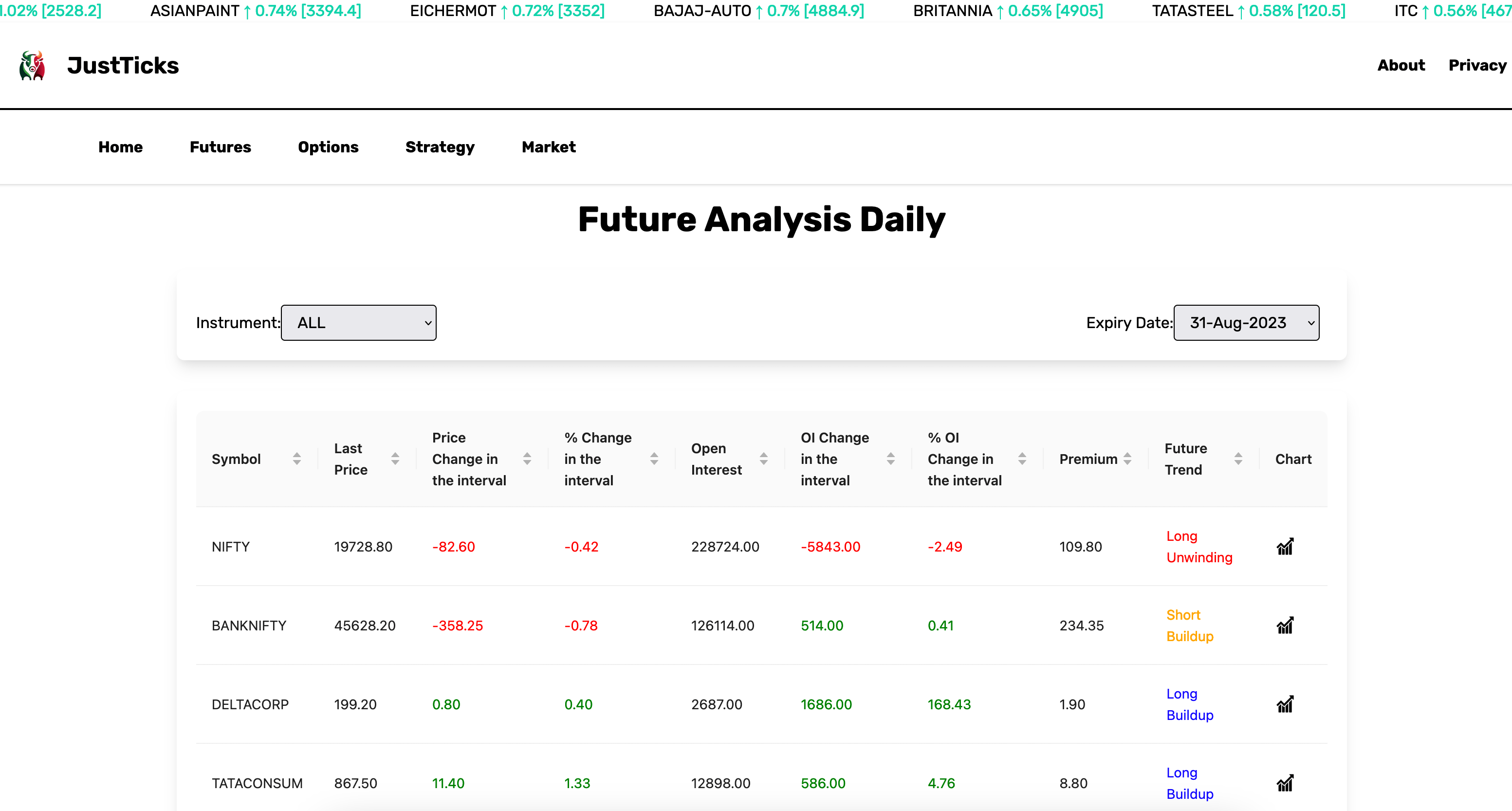This screenshot has height=811, width=1512.
Task: Click the JustTicks bull logo icon
Action: [32, 65]
